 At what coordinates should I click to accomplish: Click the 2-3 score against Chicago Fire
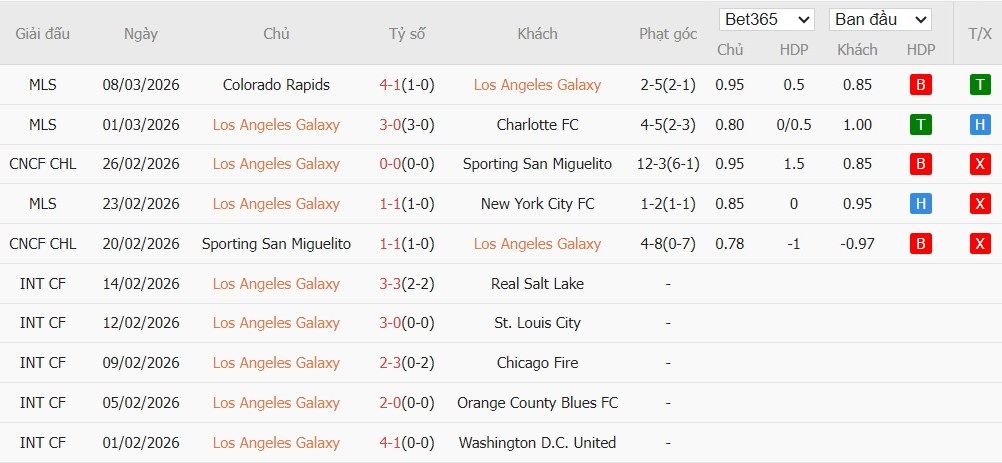tap(390, 363)
